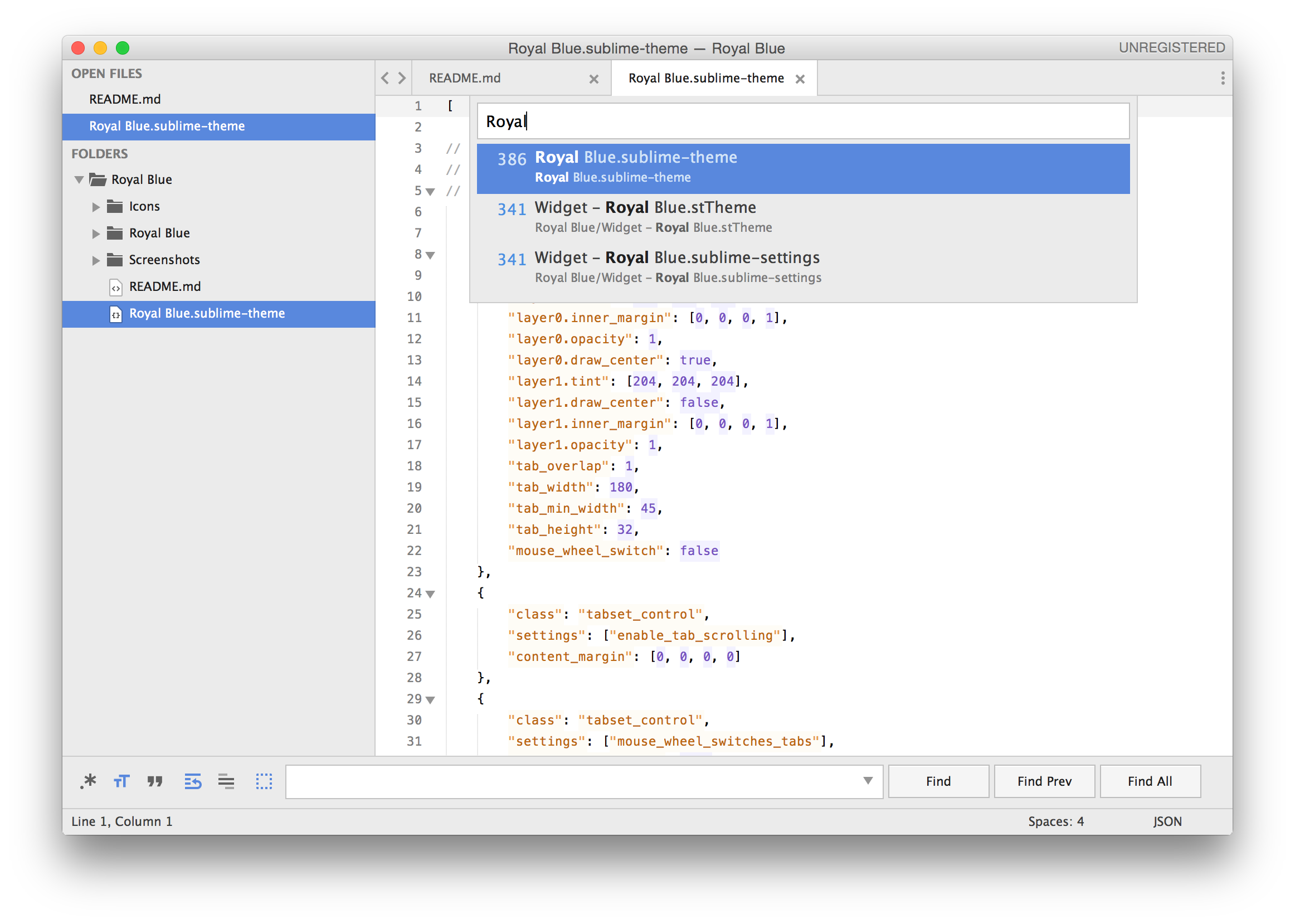Click the Find Prev button

1044,781
